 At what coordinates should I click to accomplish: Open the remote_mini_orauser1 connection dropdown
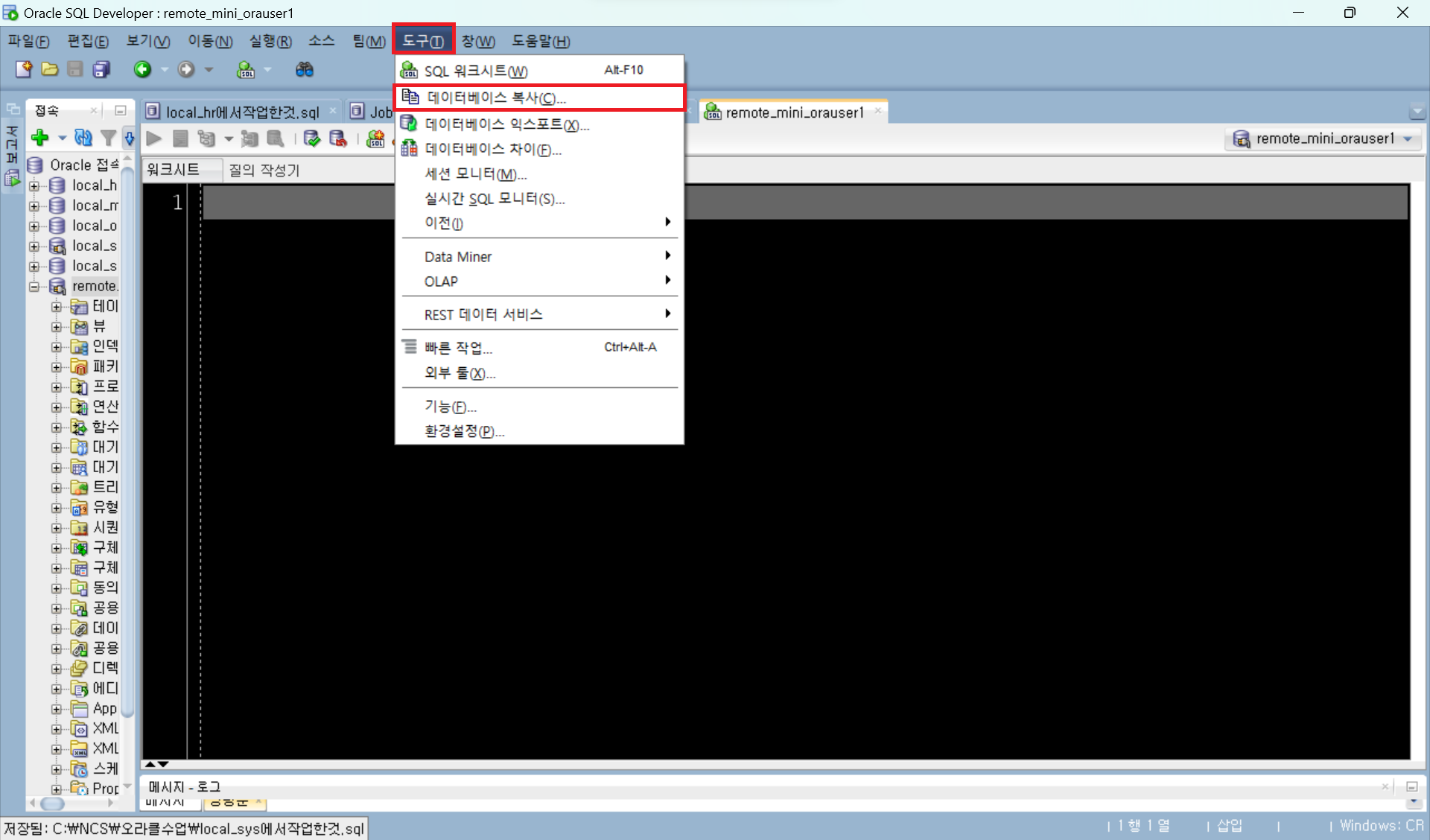(x=1408, y=139)
